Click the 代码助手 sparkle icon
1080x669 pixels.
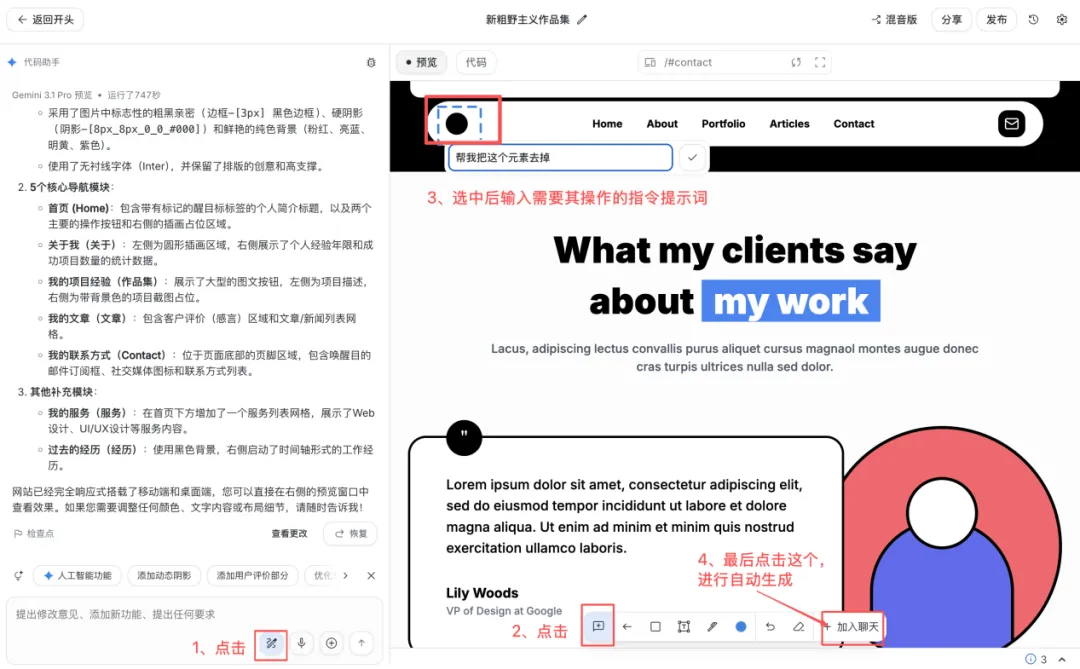click(12, 62)
